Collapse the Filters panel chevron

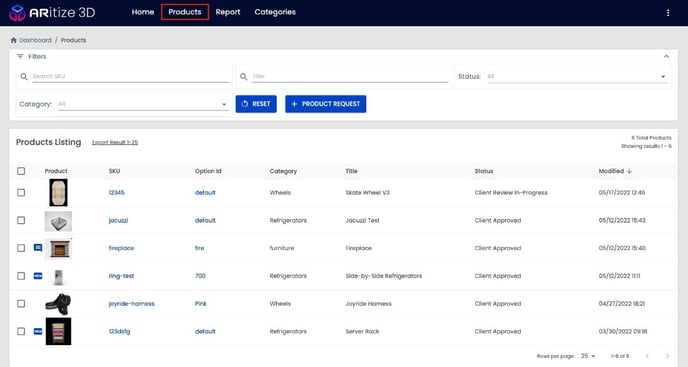pyautogui.click(x=666, y=56)
